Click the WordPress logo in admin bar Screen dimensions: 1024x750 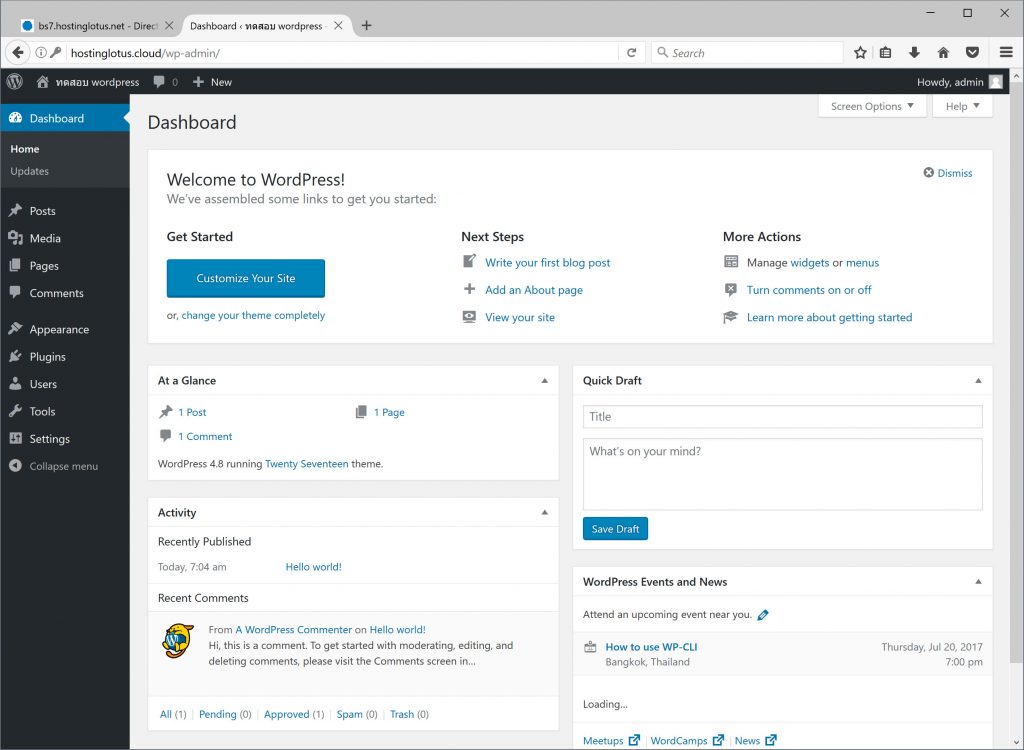click(x=14, y=82)
